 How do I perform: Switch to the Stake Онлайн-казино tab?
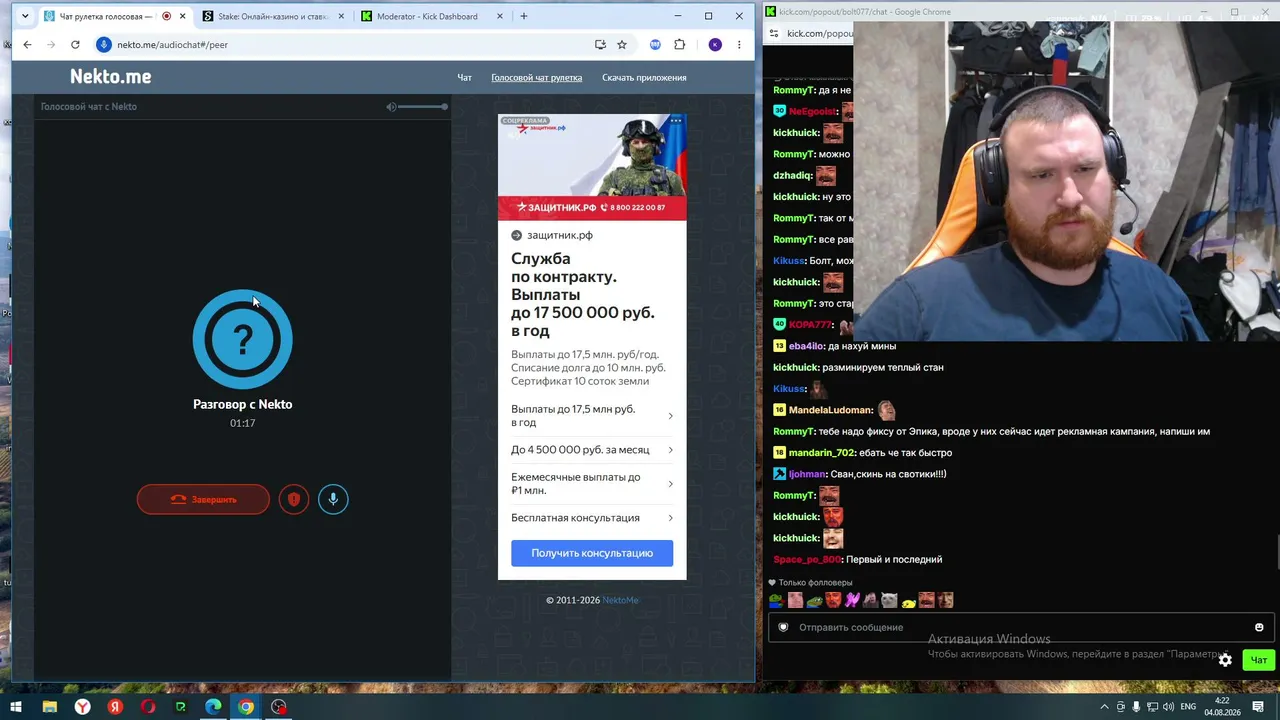point(273,16)
